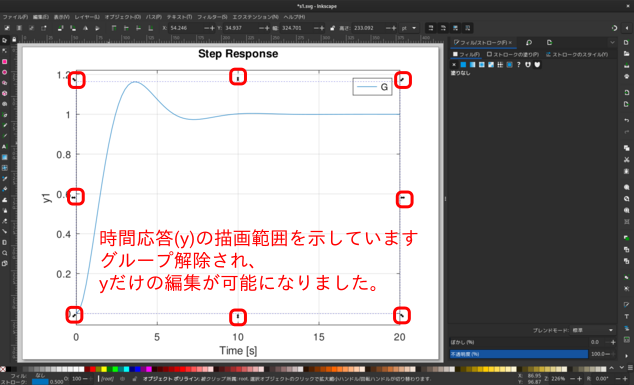Click the yellow palette color swatch
This screenshot has width=634, height=385.
tap(104, 369)
